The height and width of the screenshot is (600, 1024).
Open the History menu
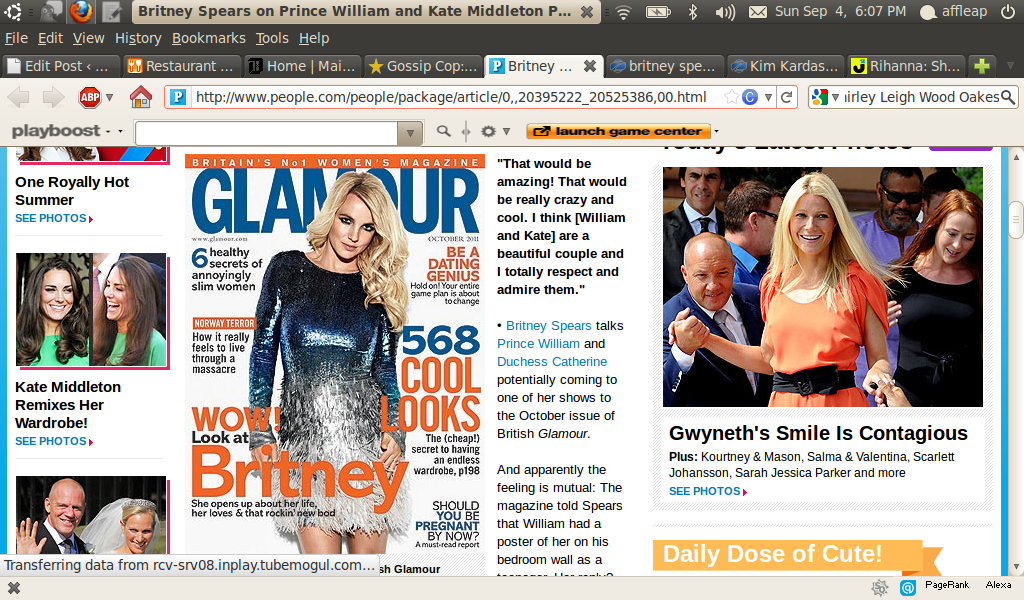click(x=138, y=39)
